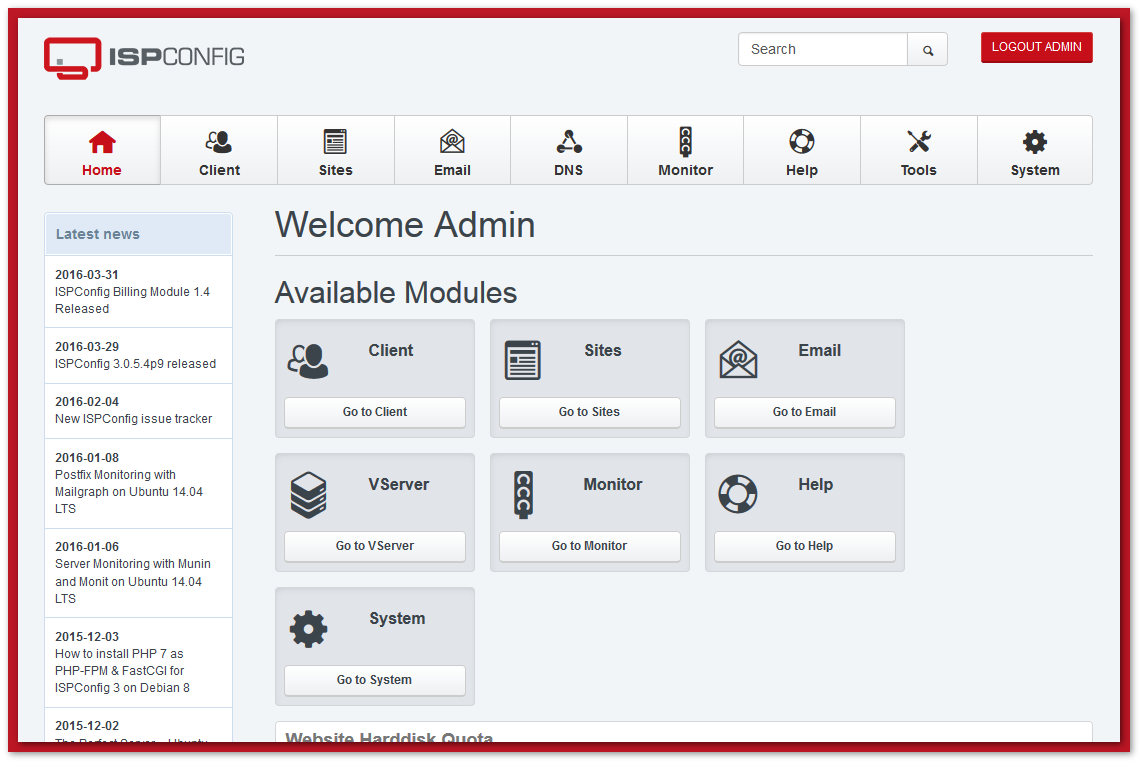The width and height of the screenshot is (1142, 764).
Task: Log out with the LOGOUT ADMIN button
Action: [x=1036, y=47]
